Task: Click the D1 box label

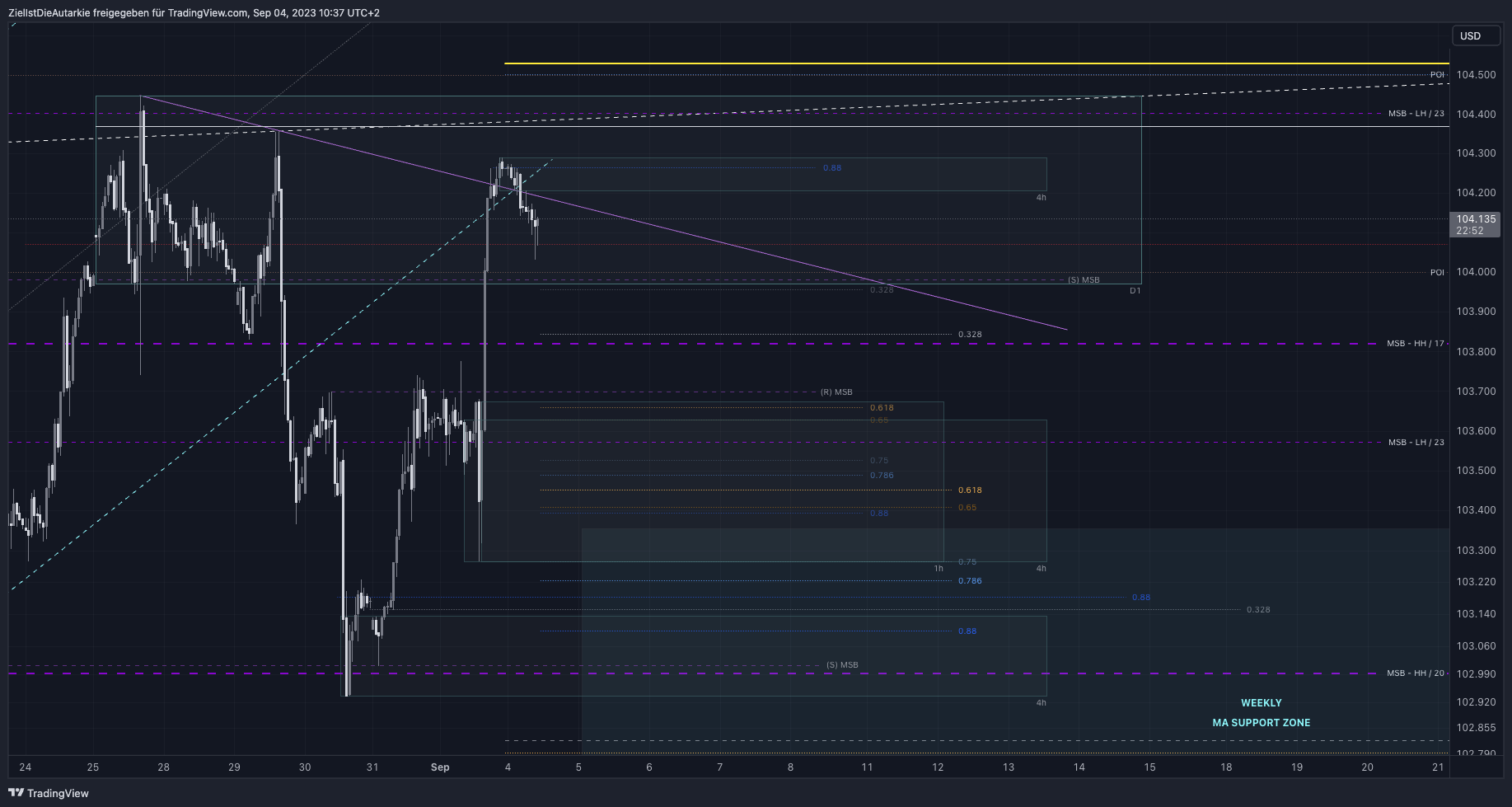Action: click(x=1135, y=291)
